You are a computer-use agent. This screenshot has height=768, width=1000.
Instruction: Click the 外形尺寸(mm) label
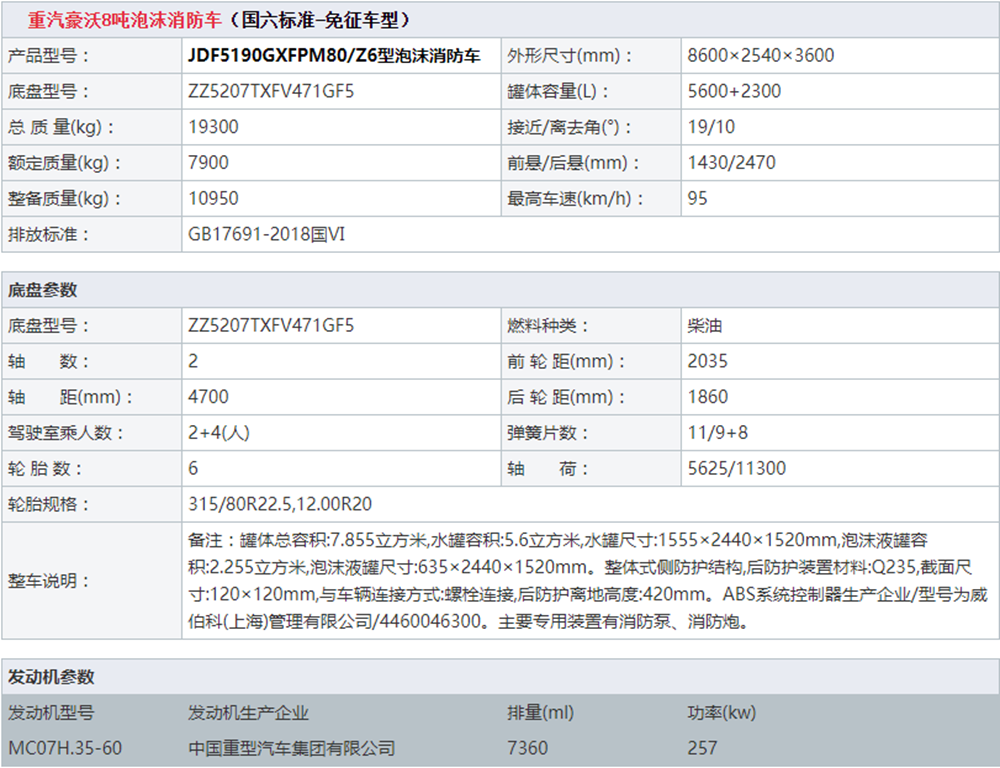pyautogui.click(x=570, y=56)
